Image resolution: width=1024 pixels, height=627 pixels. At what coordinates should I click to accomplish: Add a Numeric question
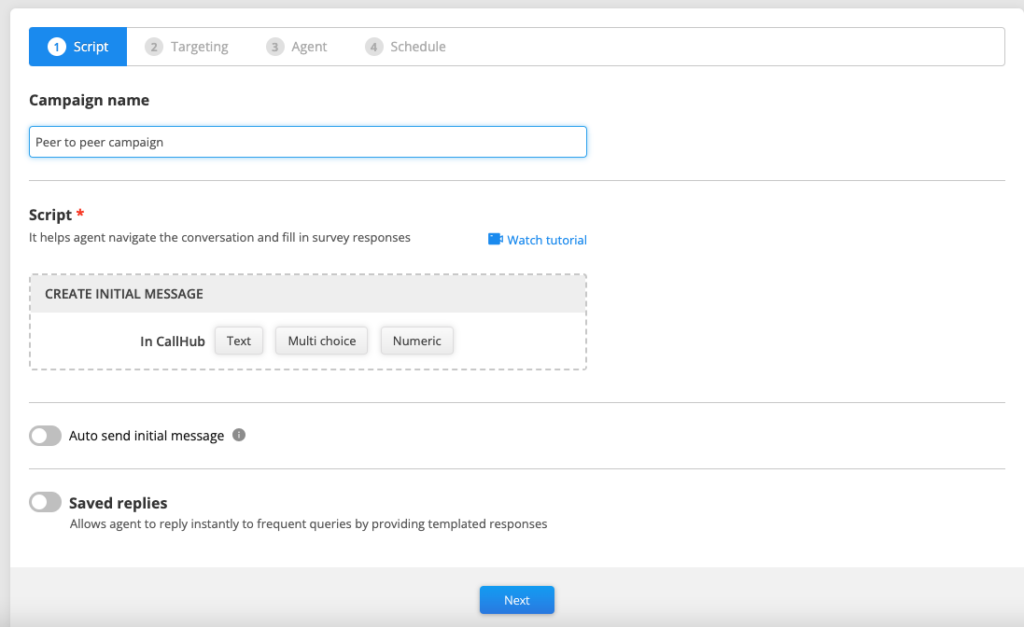click(417, 341)
